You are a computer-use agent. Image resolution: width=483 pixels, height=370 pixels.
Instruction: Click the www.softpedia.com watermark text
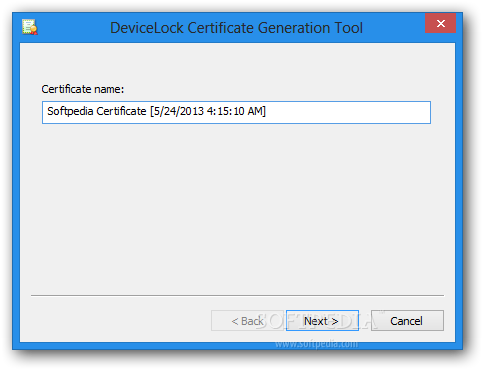pyautogui.click(x=316, y=344)
